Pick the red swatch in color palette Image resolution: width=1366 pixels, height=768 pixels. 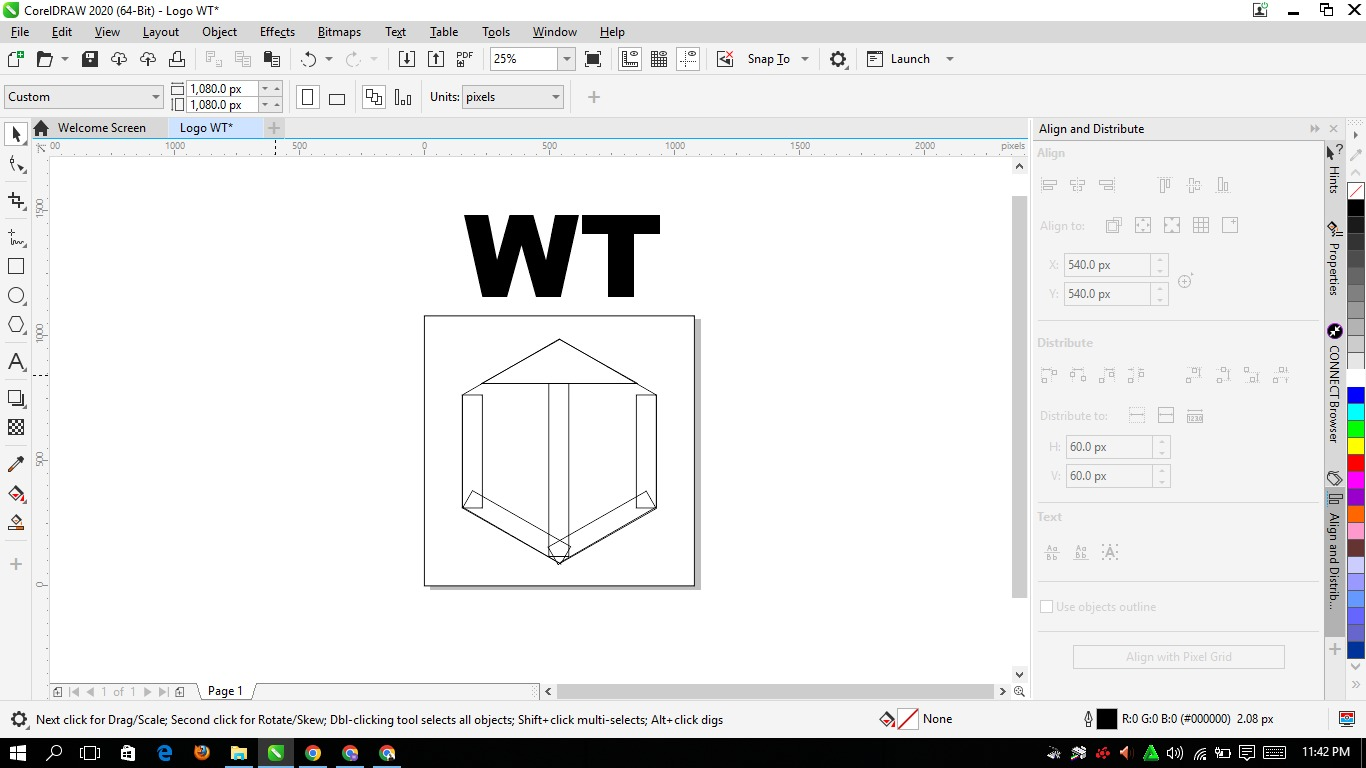(1355, 463)
